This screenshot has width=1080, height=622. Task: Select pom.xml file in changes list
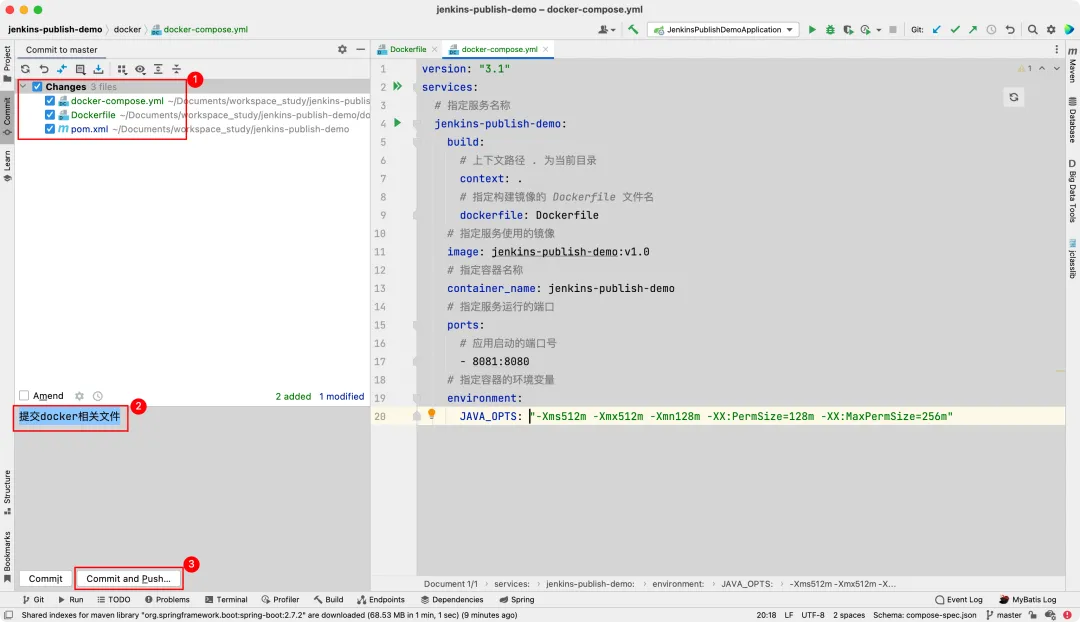click(x=90, y=129)
